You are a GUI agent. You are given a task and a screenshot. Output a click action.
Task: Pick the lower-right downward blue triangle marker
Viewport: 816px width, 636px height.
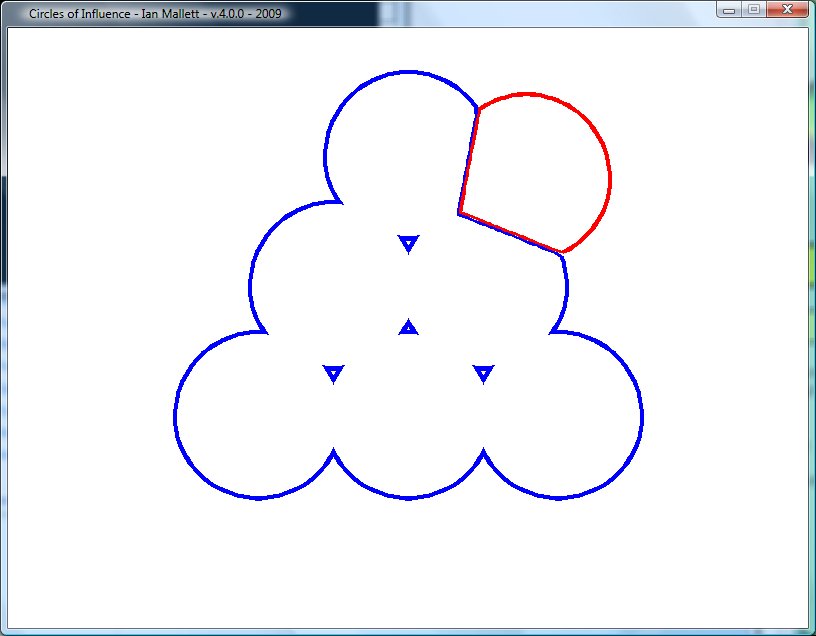point(484,373)
